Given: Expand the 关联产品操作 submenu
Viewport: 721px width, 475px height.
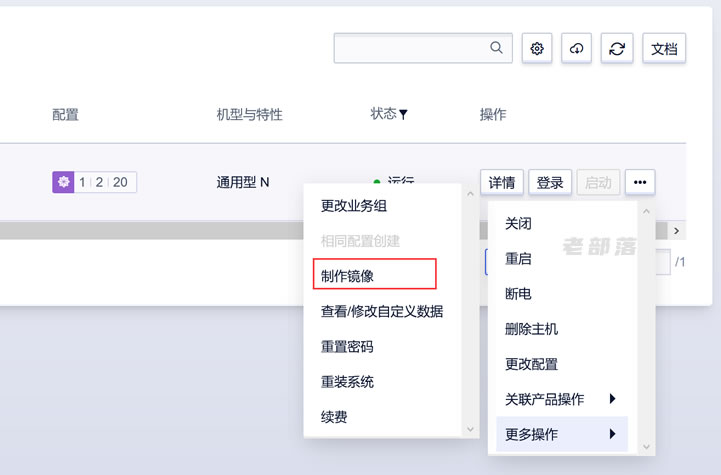Looking at the screenshot, I should [562, 399].
